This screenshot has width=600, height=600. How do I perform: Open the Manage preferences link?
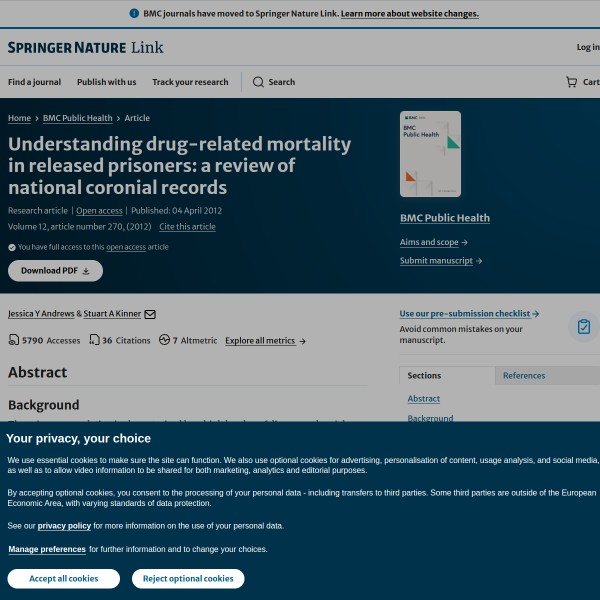pyautogui.click(x=47, y=549)
